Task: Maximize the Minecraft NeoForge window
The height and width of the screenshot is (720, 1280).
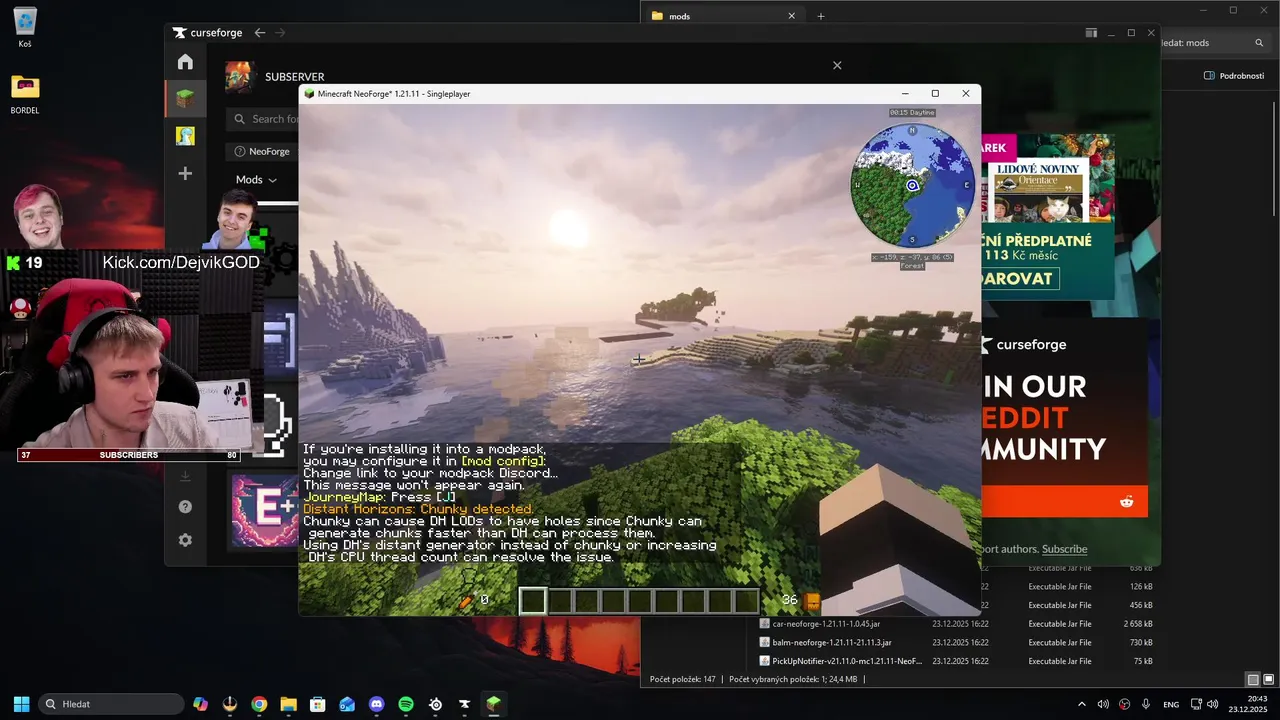Action: click(935, 94)
